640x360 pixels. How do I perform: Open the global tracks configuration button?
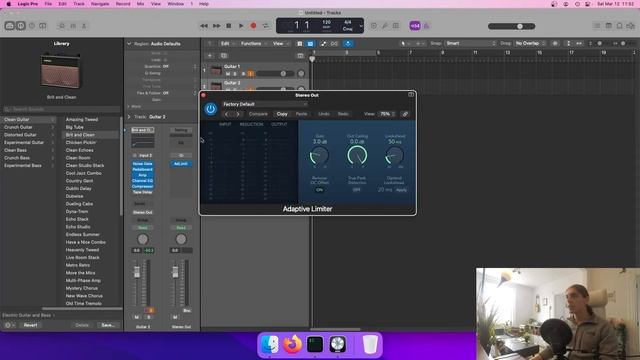pos(300,56)
